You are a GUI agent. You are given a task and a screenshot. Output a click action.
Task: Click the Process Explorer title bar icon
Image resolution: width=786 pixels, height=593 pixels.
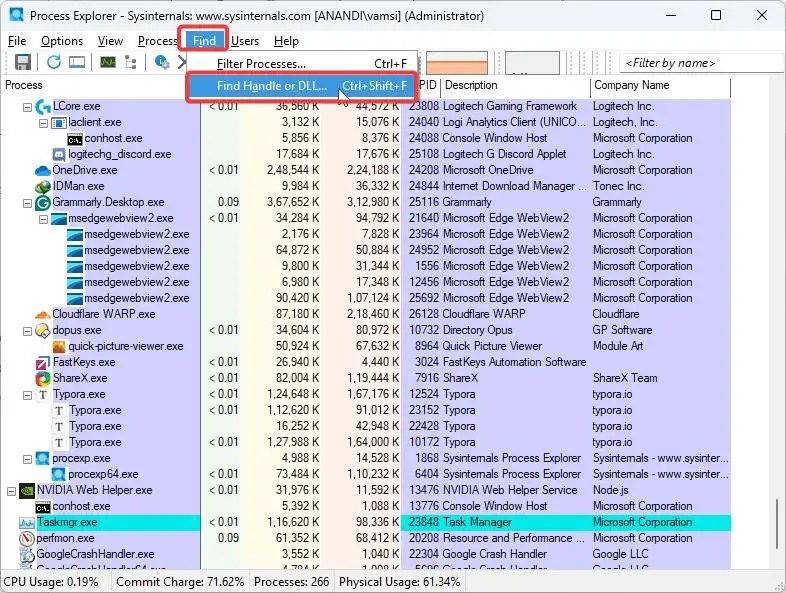coord(17,15)
